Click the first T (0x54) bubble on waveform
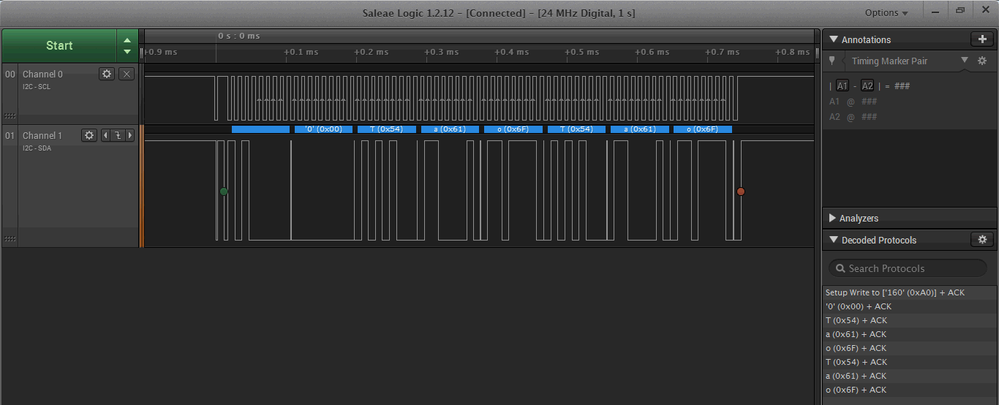This screenshot has height=405, width=999. pos(386,129)
